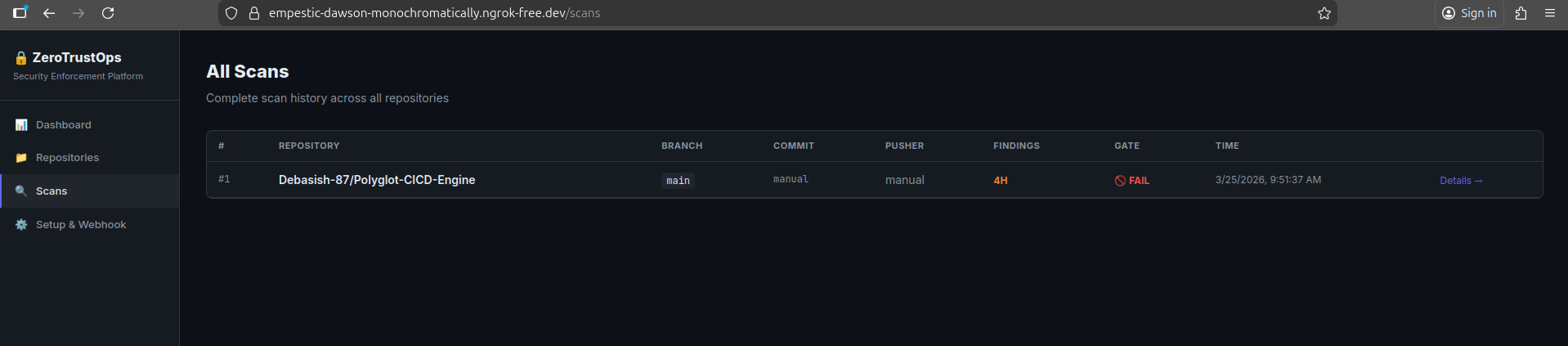This screenshot has height=346, width=1568.
Task: Click the browser address bar URL
Action: (x=434, y=13)
